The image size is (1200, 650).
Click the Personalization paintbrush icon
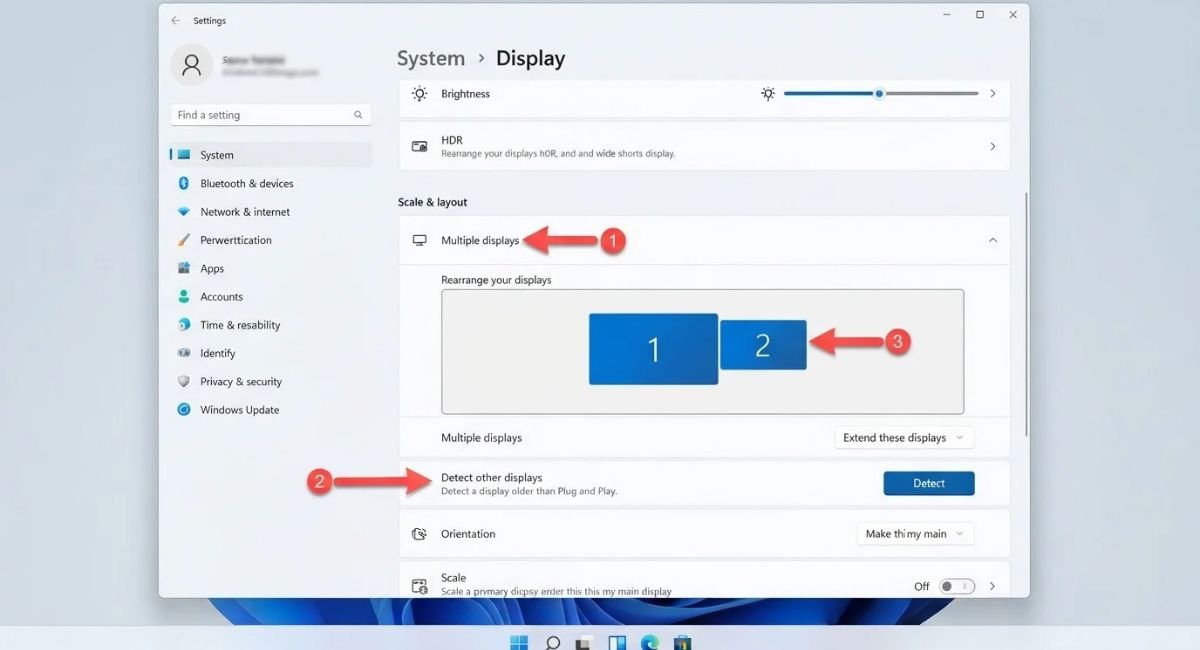pyautogui.click(x=184, y=240)
